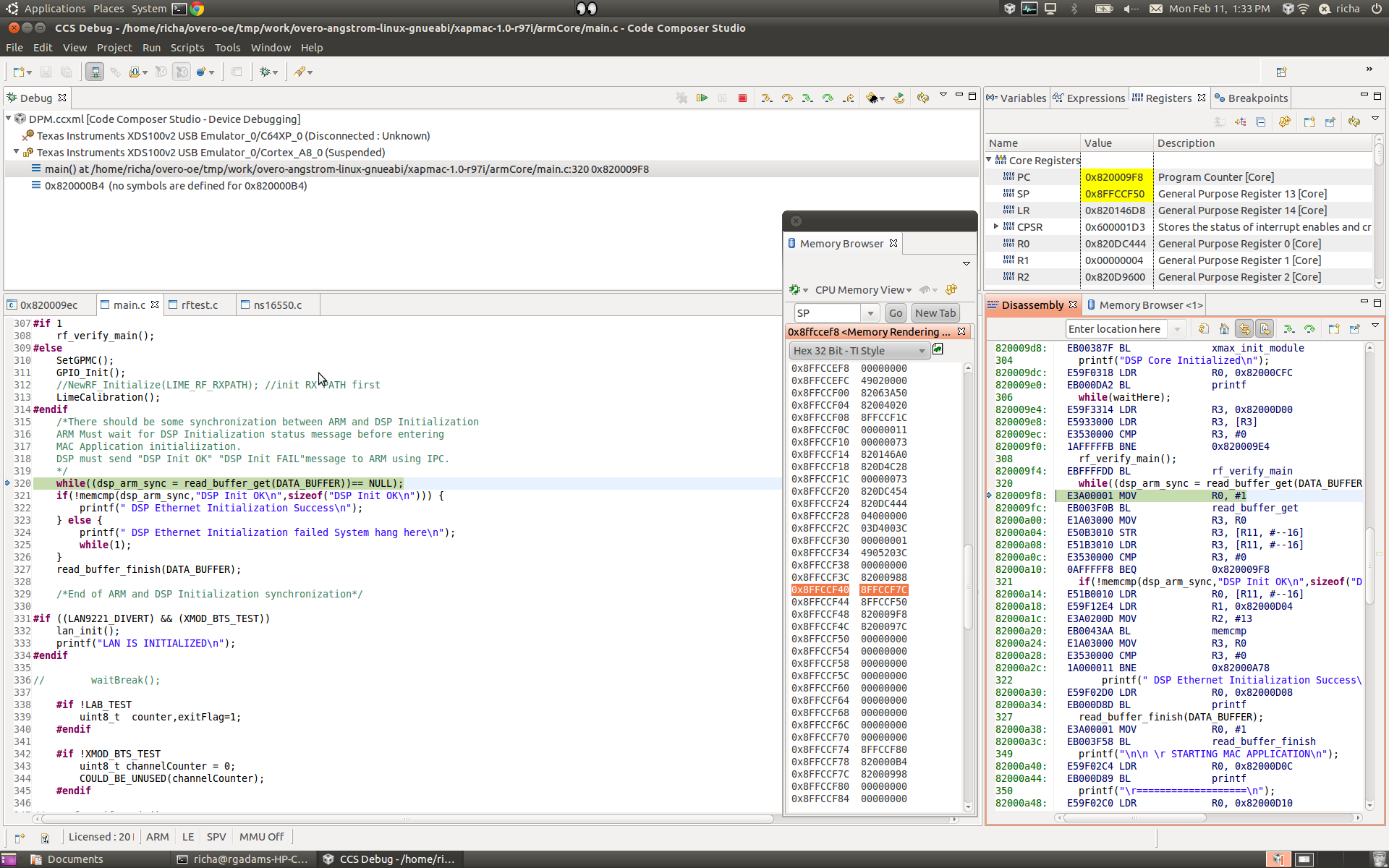Click Step Into in Debug toolbar
The width and height of the screenshot is (1389, 868).
click(x=767, y=98)
